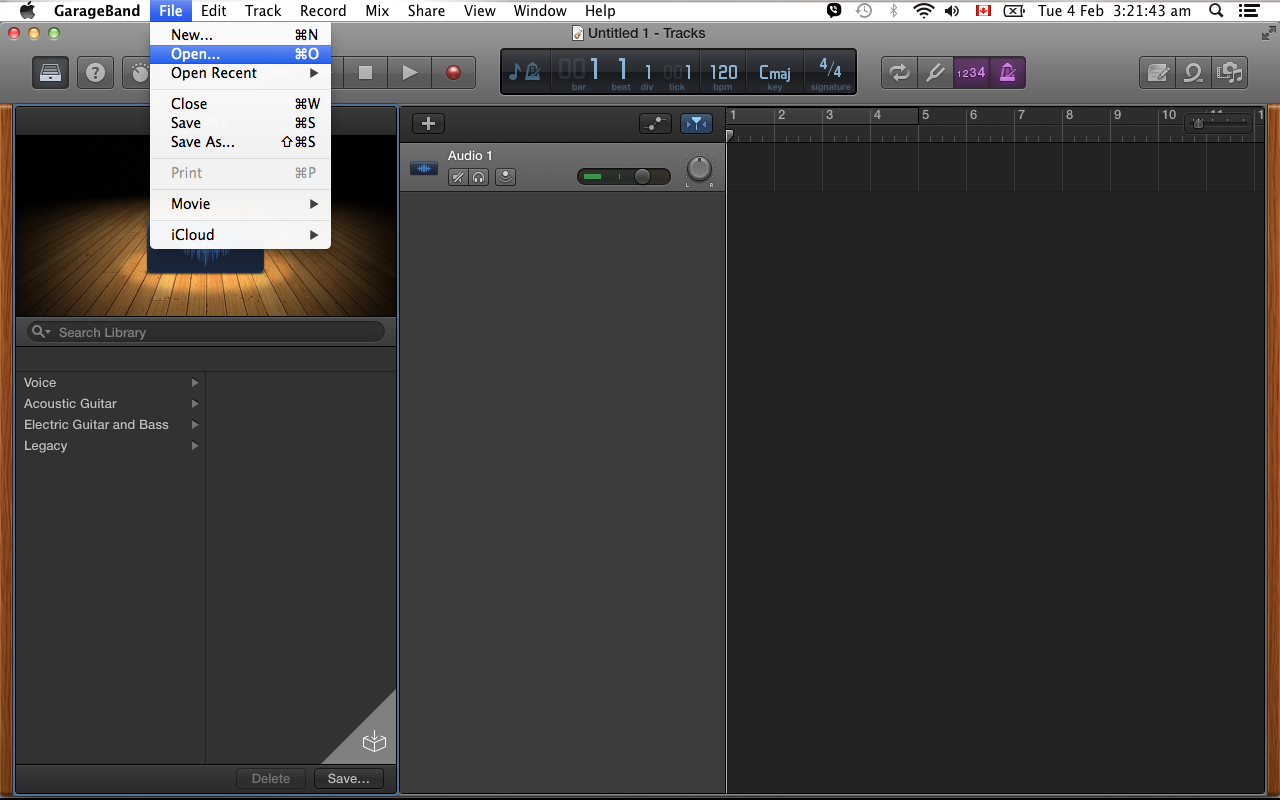Open the Apple menu
This screenshot has height=800, width=1280.
[27, 11]
